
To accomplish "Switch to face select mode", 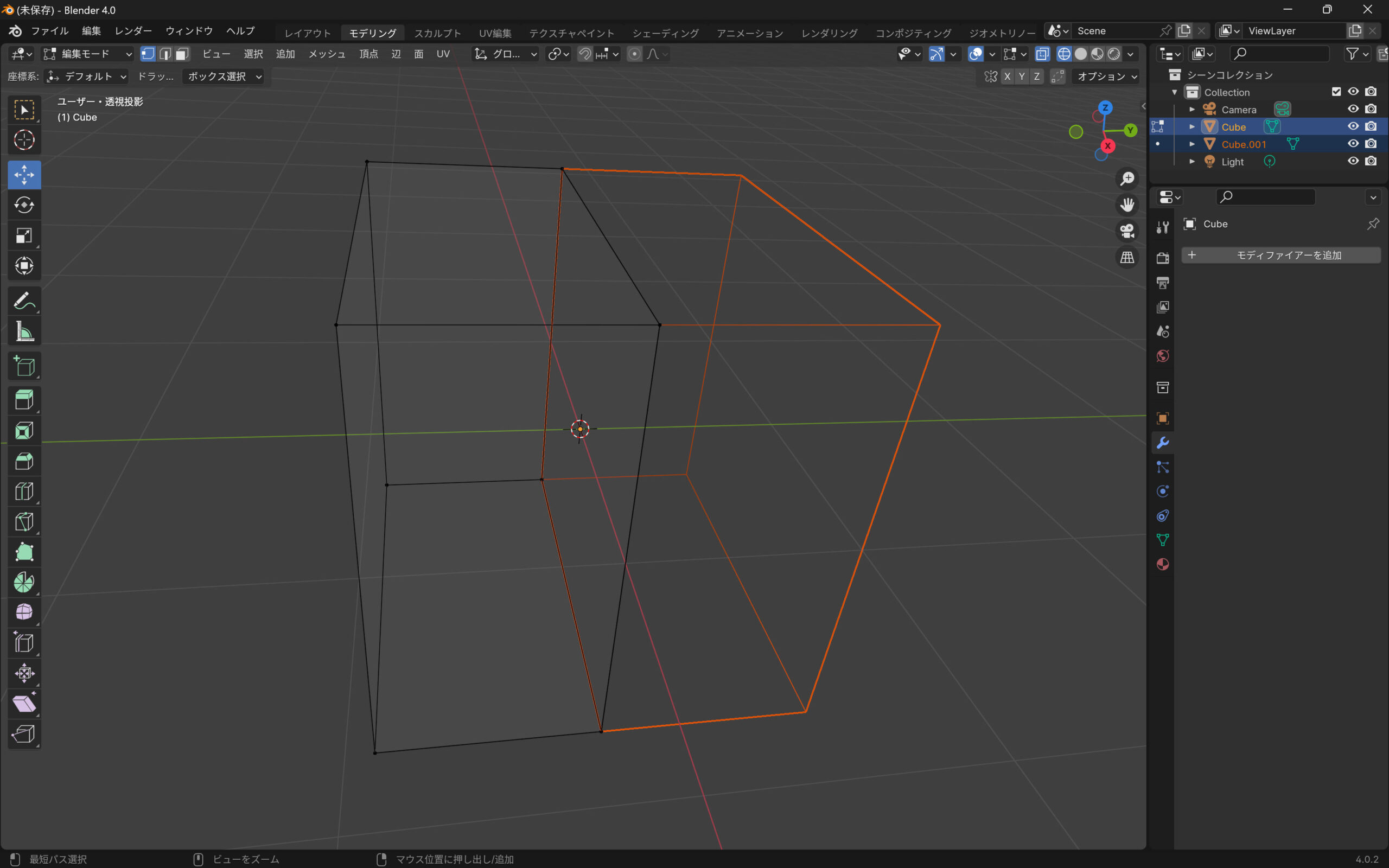I will (x=182, y=54).
